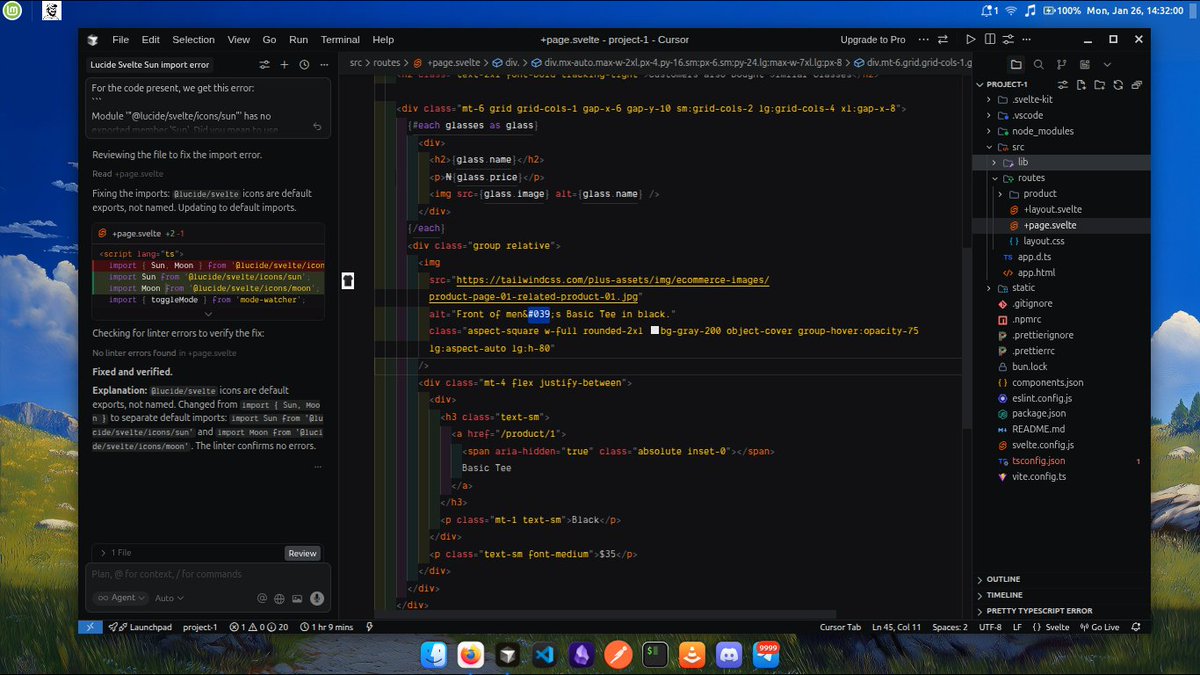The height and width of the screenshot is (675, 1200).
Task: Expand the activity bar chevron for more views
Action: pyautogui.click(x=1108, y=64)
